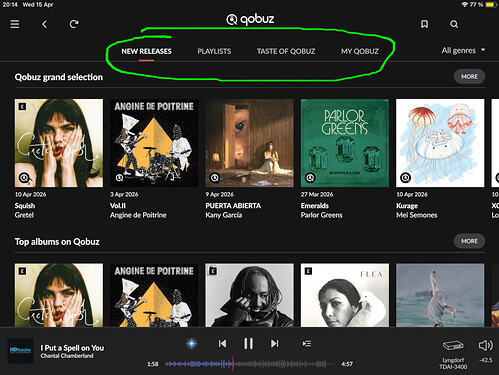Viewport: 499px width, 375px height.
Task: Click the Emeralds album title
Action: point(315,206)
